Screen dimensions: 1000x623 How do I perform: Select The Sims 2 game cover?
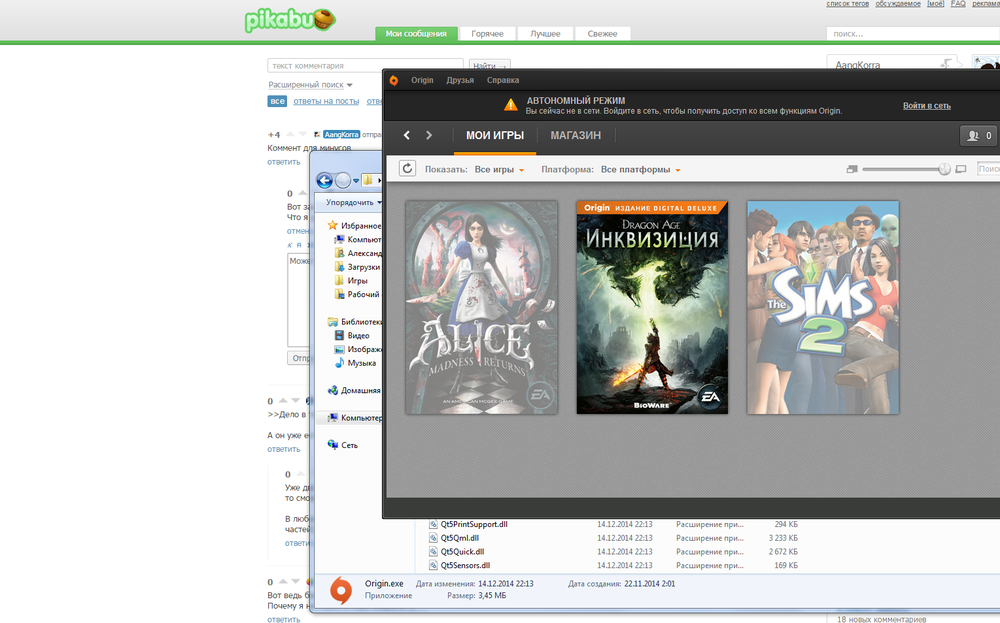point(823,307)
